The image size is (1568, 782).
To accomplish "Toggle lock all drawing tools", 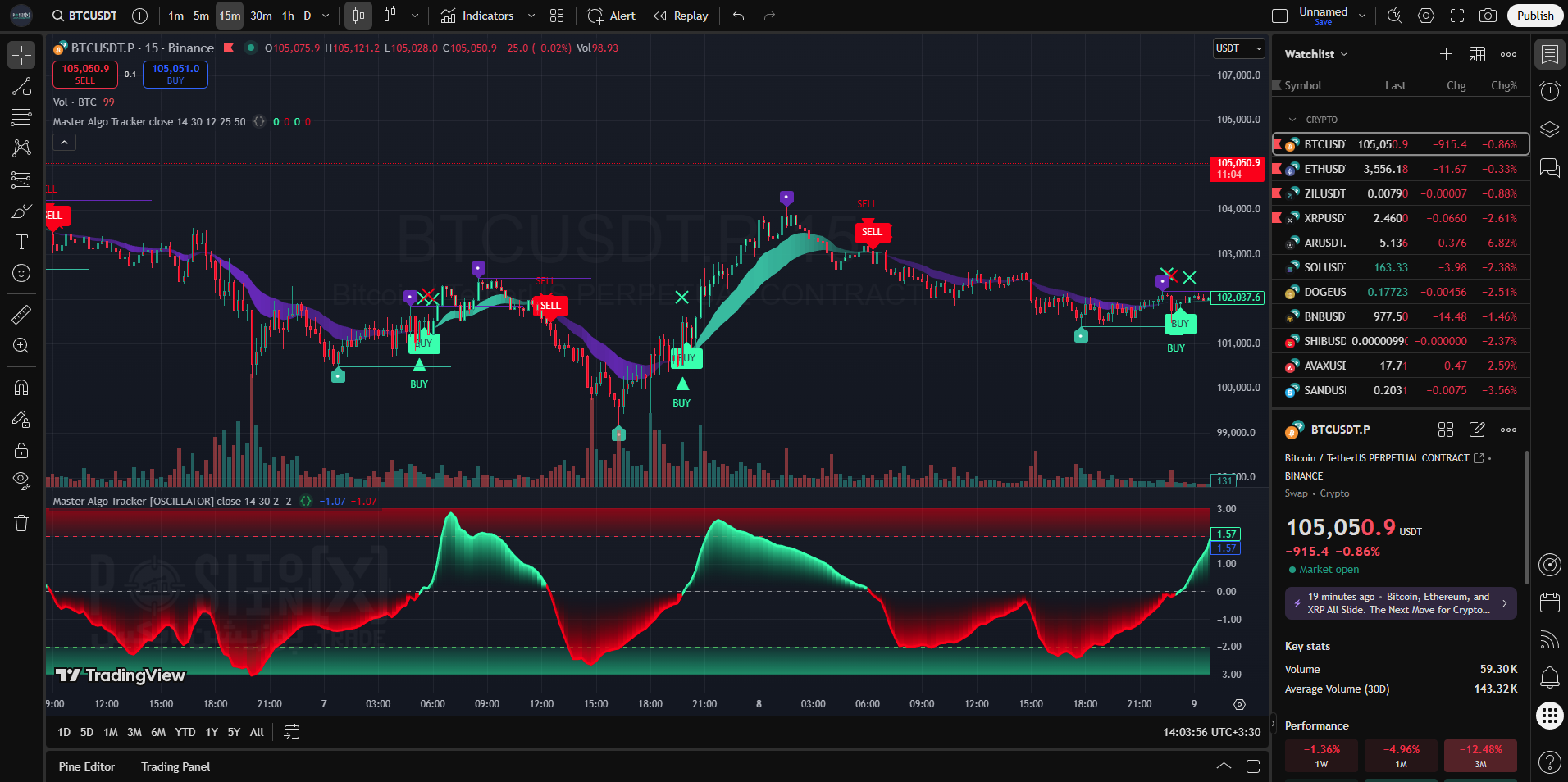I will (21, 450).
